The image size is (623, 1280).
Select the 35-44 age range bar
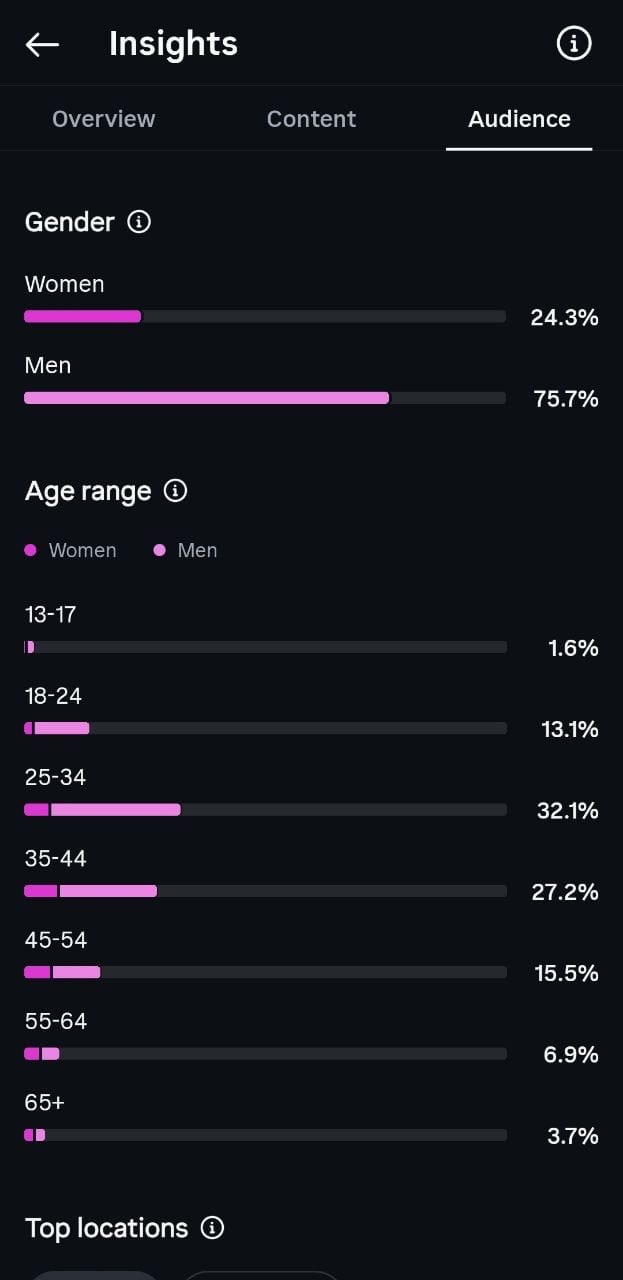pos(265,891)
